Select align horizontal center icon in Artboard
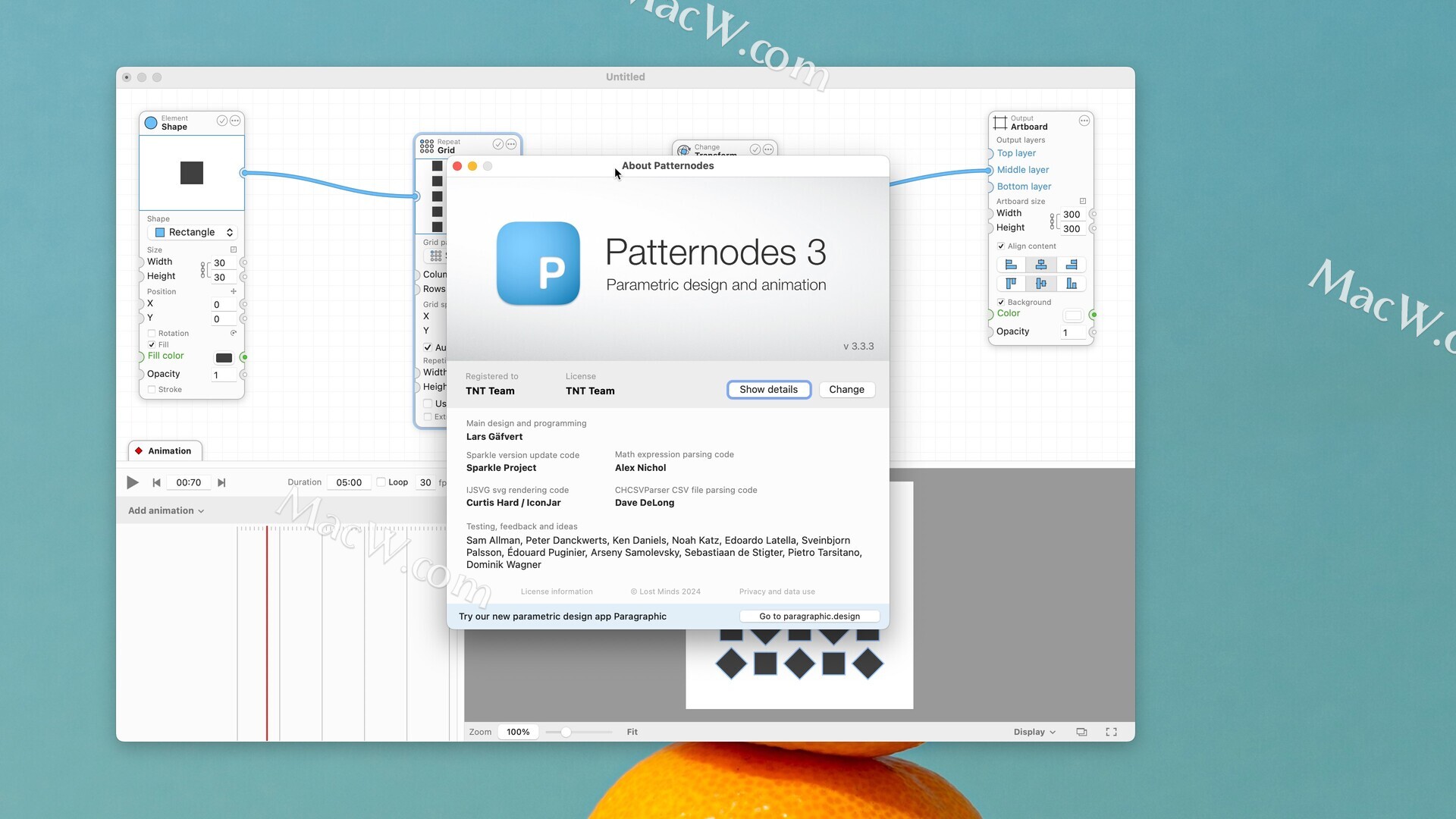The height and width of the screenshot is (819, 1456). pos(1041,265)
